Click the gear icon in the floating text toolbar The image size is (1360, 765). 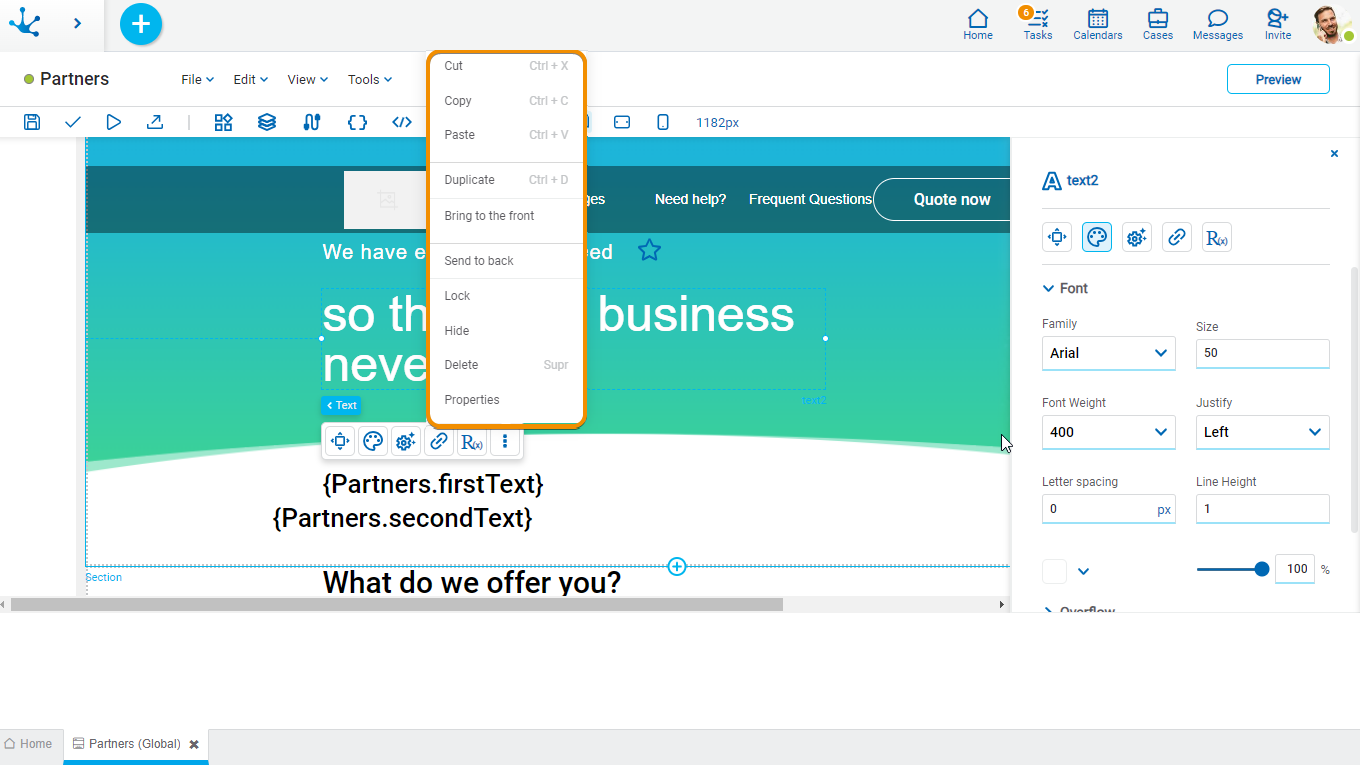point(405,441)
